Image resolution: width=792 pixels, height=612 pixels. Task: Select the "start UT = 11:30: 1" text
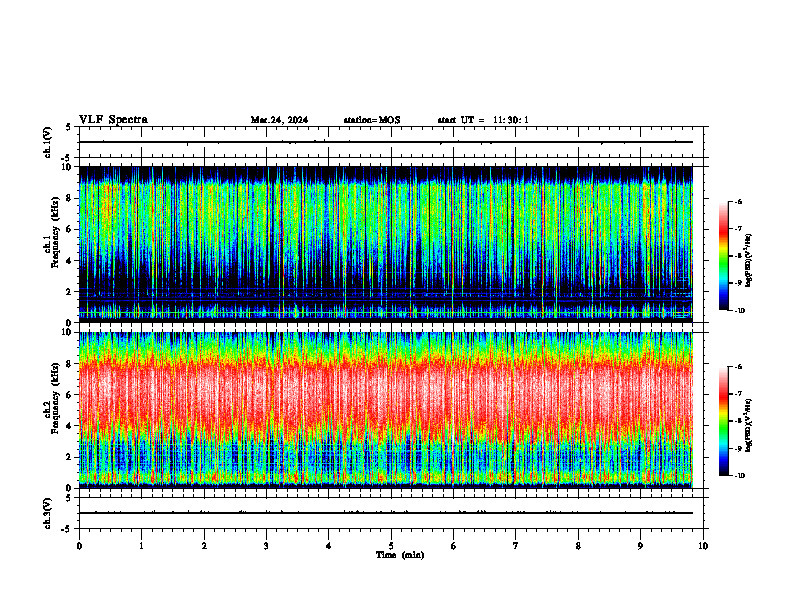483,120
